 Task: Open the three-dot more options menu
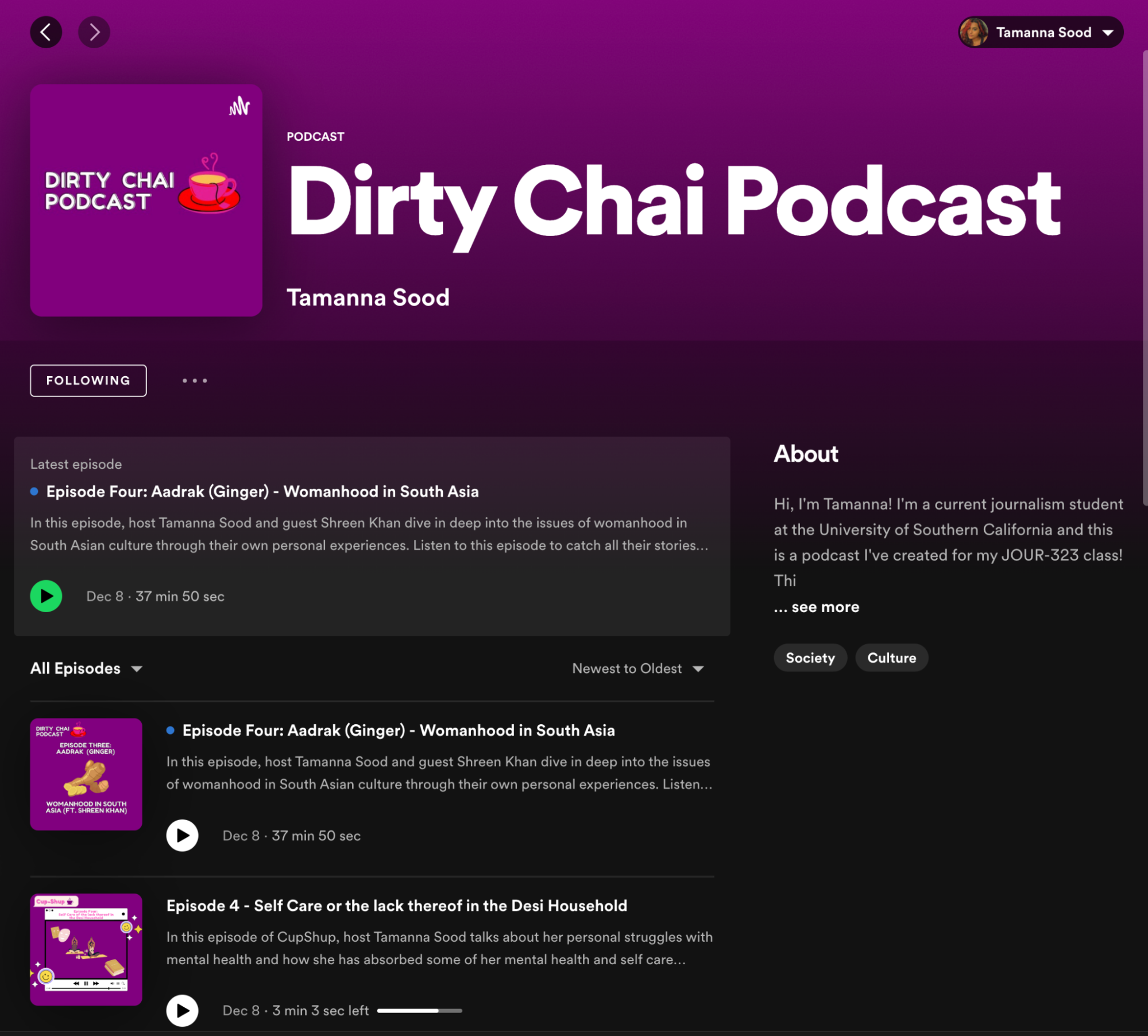tap(195, 381)
